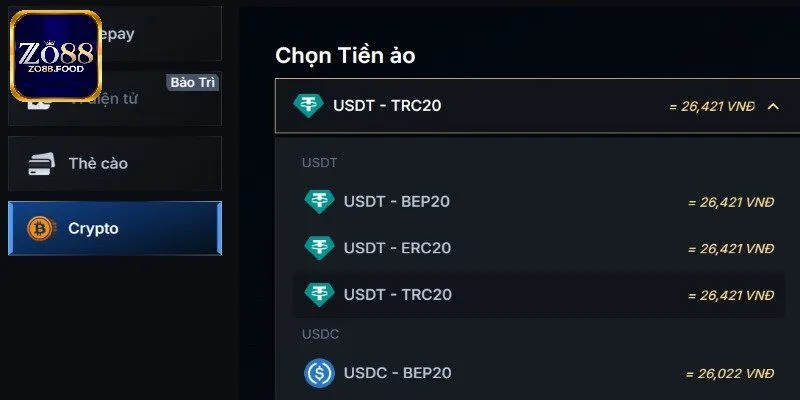800x400 pixels.
Task: Switch to the Crypto payment tab
Action: (x=115, y=228)
